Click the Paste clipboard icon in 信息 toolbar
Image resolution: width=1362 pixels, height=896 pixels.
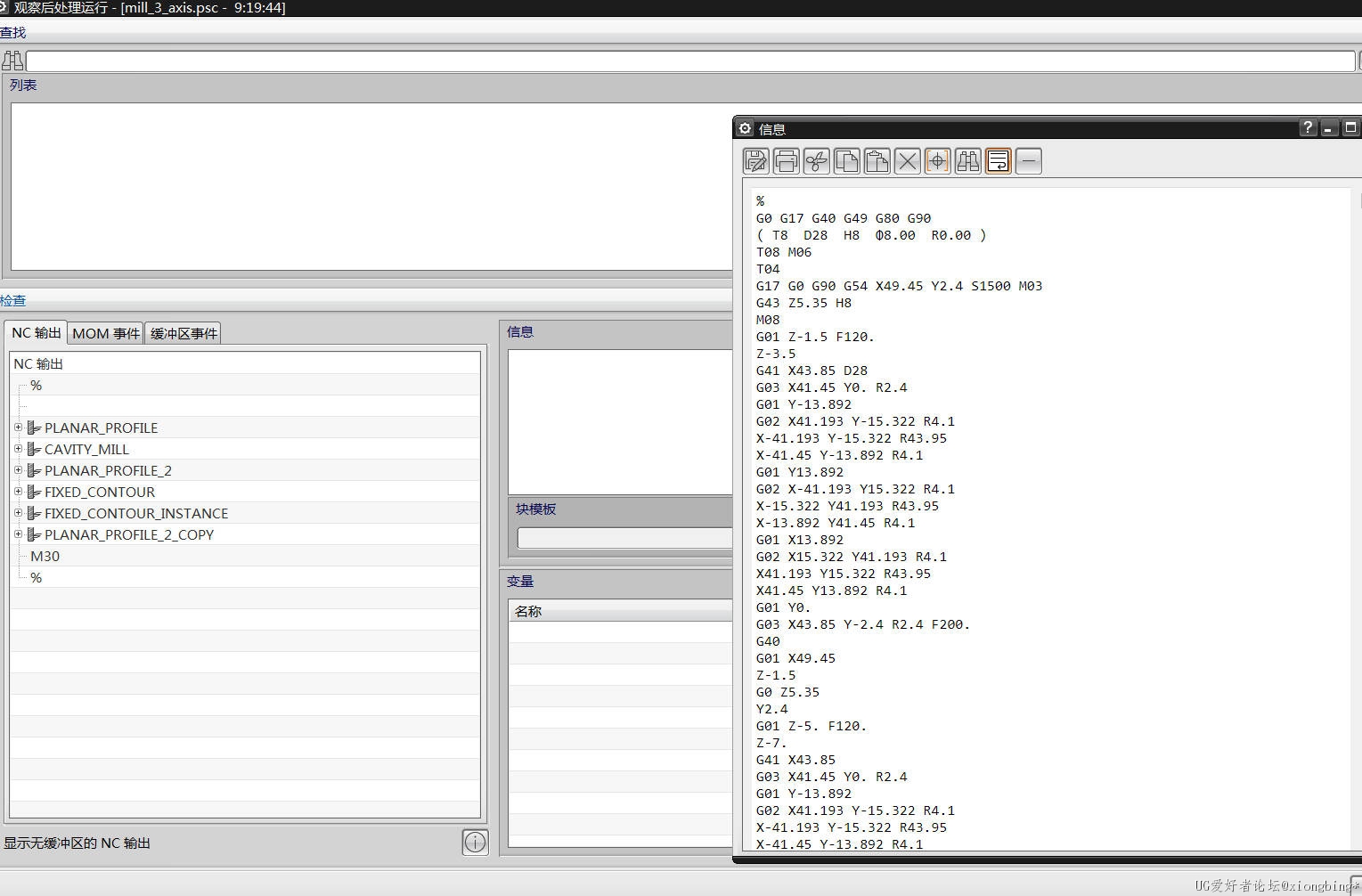(877, 161)
